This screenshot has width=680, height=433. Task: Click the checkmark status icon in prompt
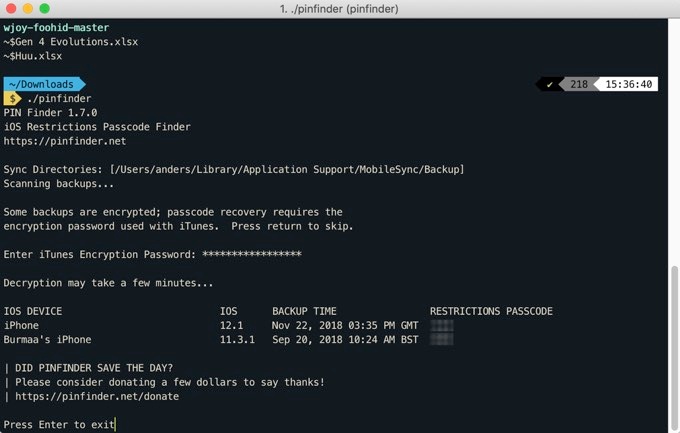[x=549, y=85]
